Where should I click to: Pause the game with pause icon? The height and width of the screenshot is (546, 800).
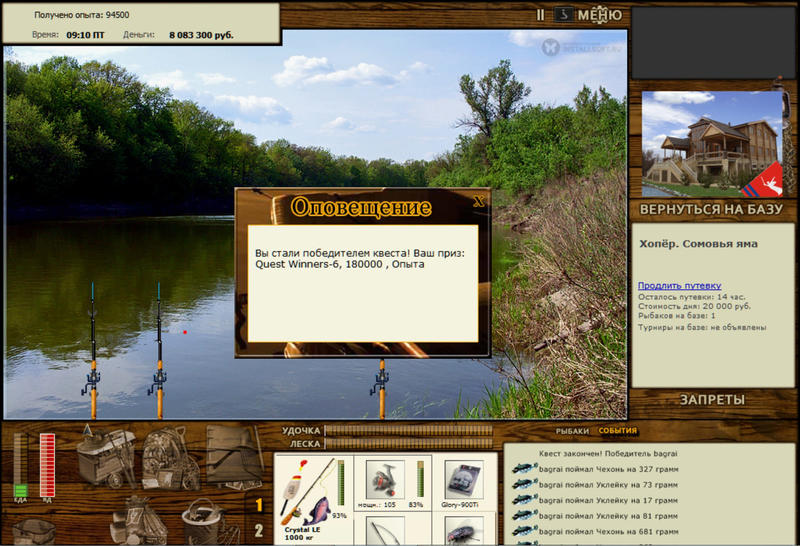click(x=540, y=15)
